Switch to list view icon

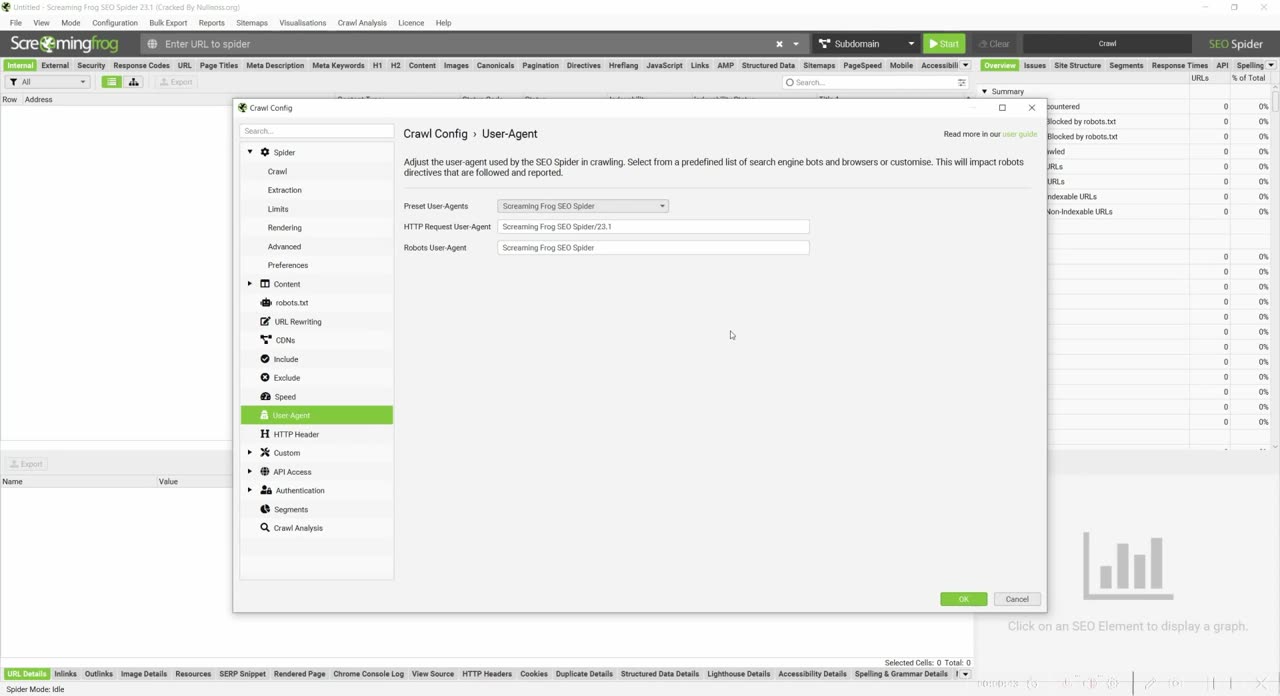(112, 82)
